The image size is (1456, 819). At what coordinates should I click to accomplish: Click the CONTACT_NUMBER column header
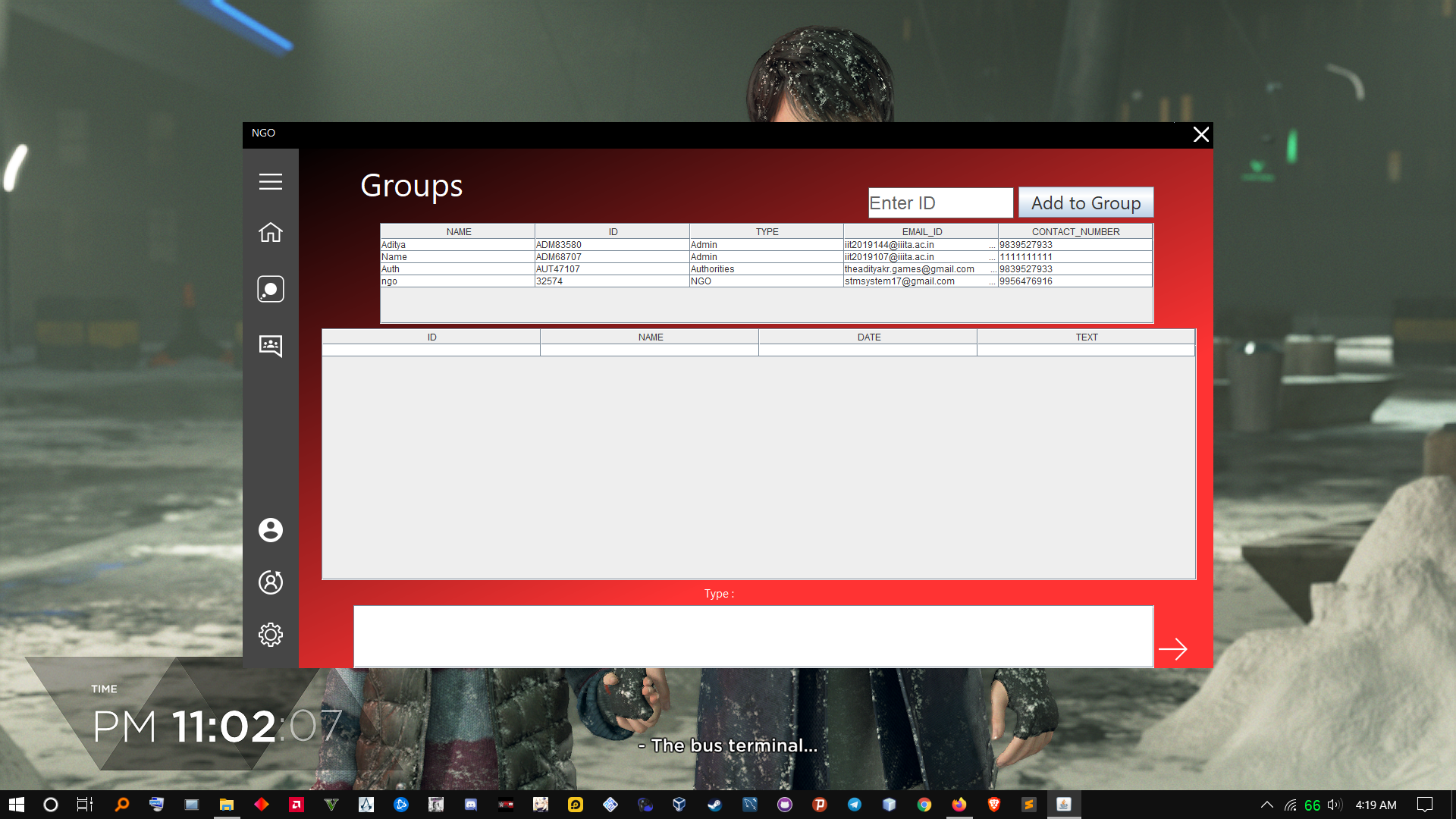click(1075, 232)
